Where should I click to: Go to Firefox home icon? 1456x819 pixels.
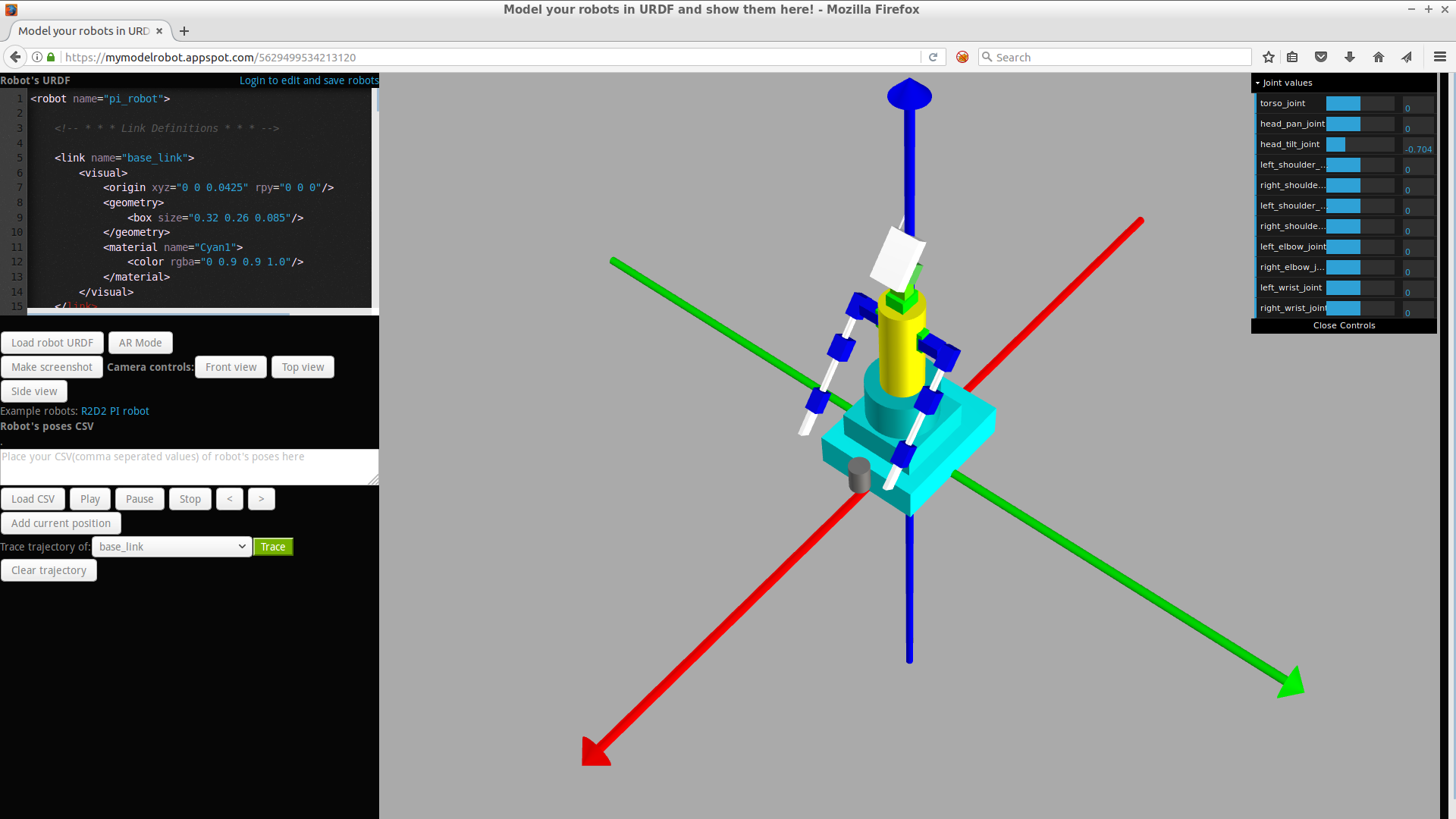point(1379,57)
